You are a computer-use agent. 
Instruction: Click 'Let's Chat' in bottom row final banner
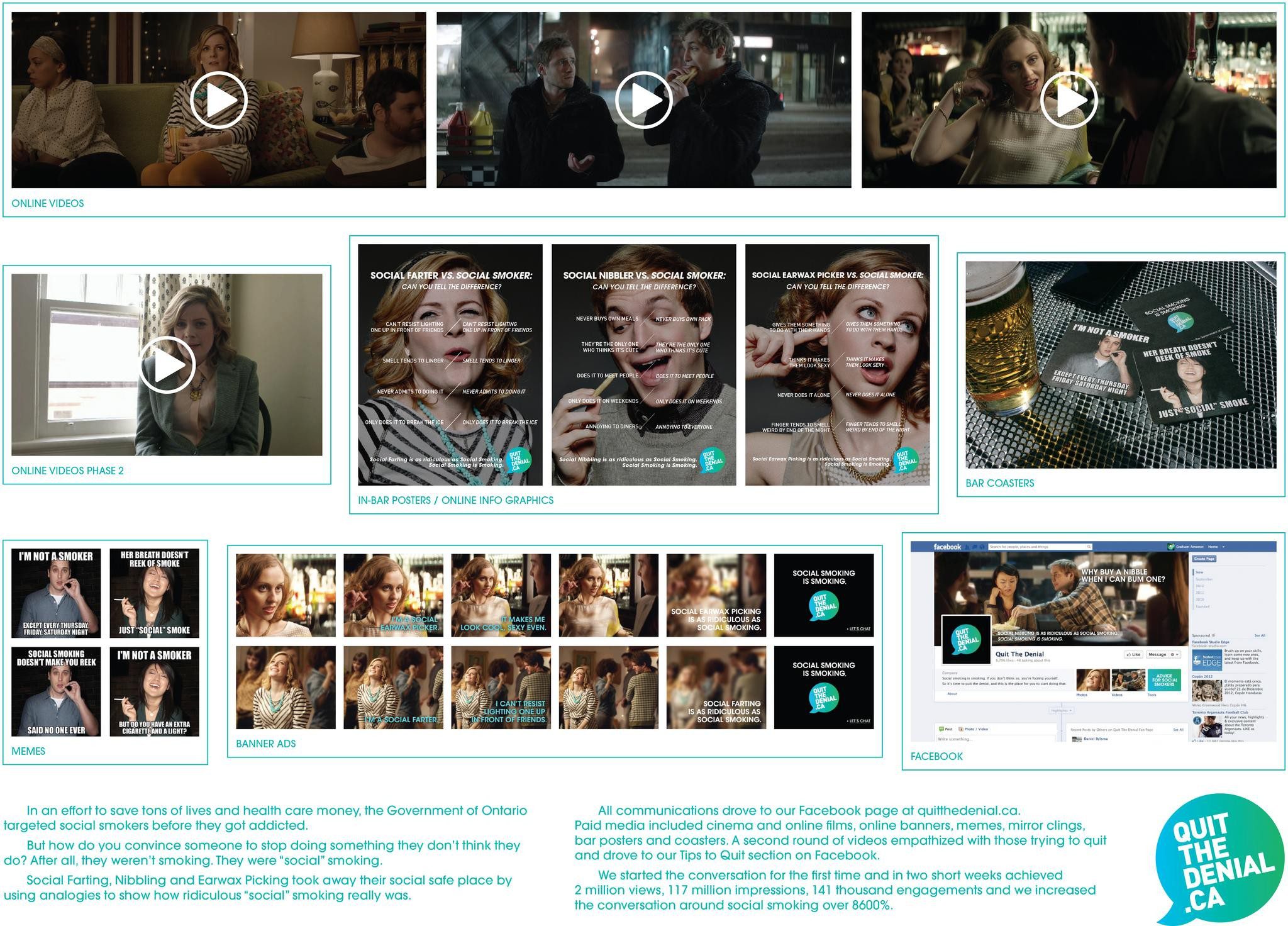tap(859, 721)
